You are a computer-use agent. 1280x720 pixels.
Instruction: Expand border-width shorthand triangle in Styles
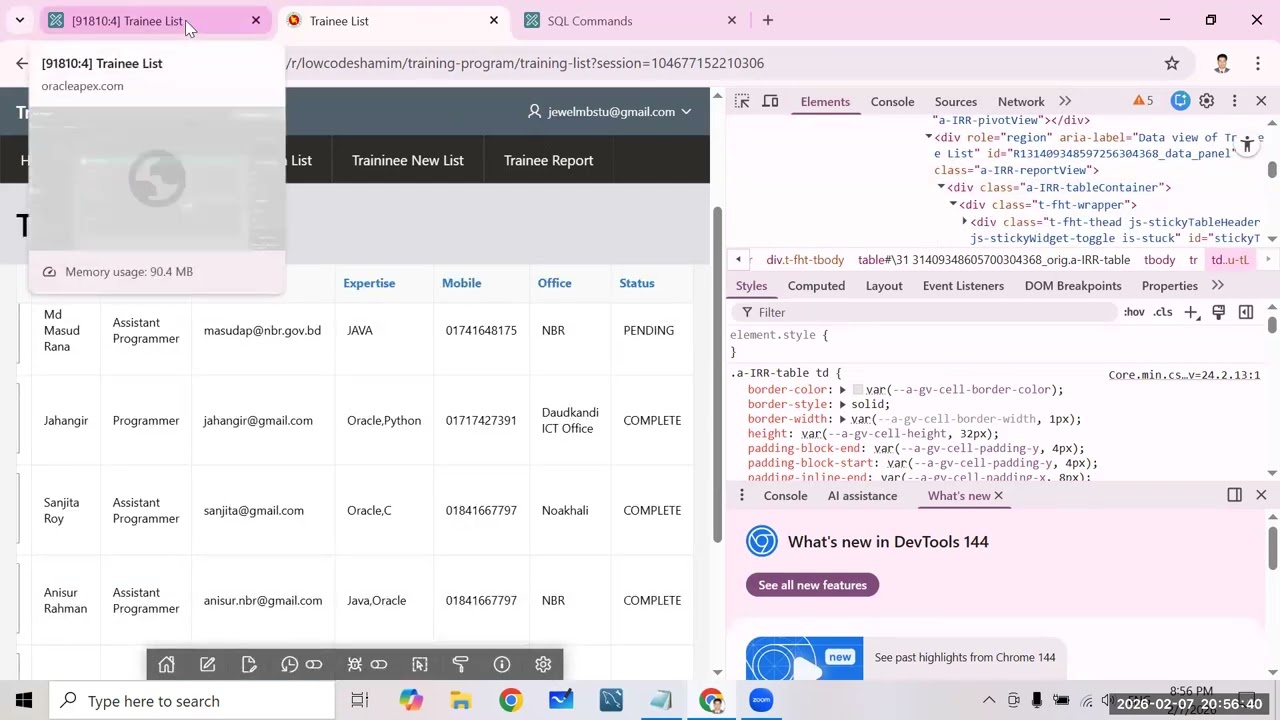tap(842, 419)
